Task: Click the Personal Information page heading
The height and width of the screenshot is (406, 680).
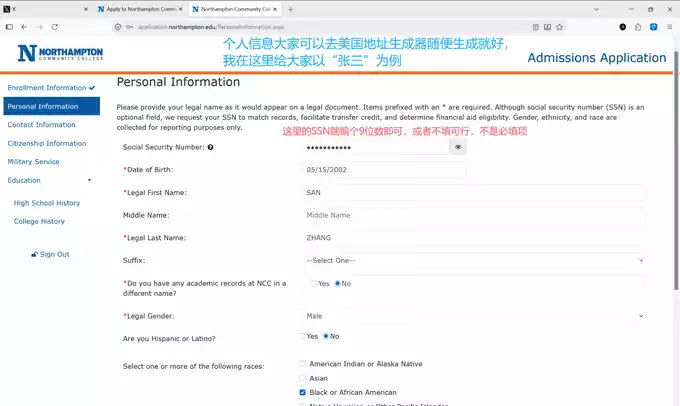Action: [178, 82]
